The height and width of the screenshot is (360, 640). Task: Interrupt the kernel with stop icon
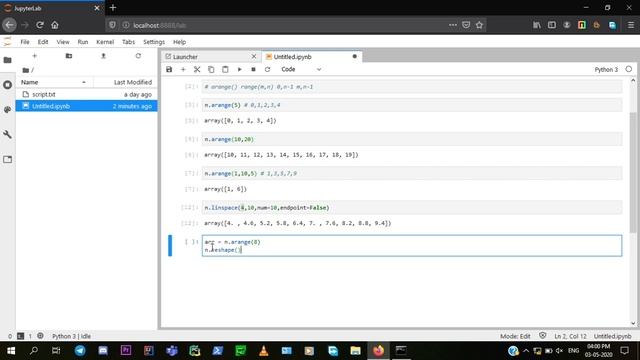tap(253, 69)
